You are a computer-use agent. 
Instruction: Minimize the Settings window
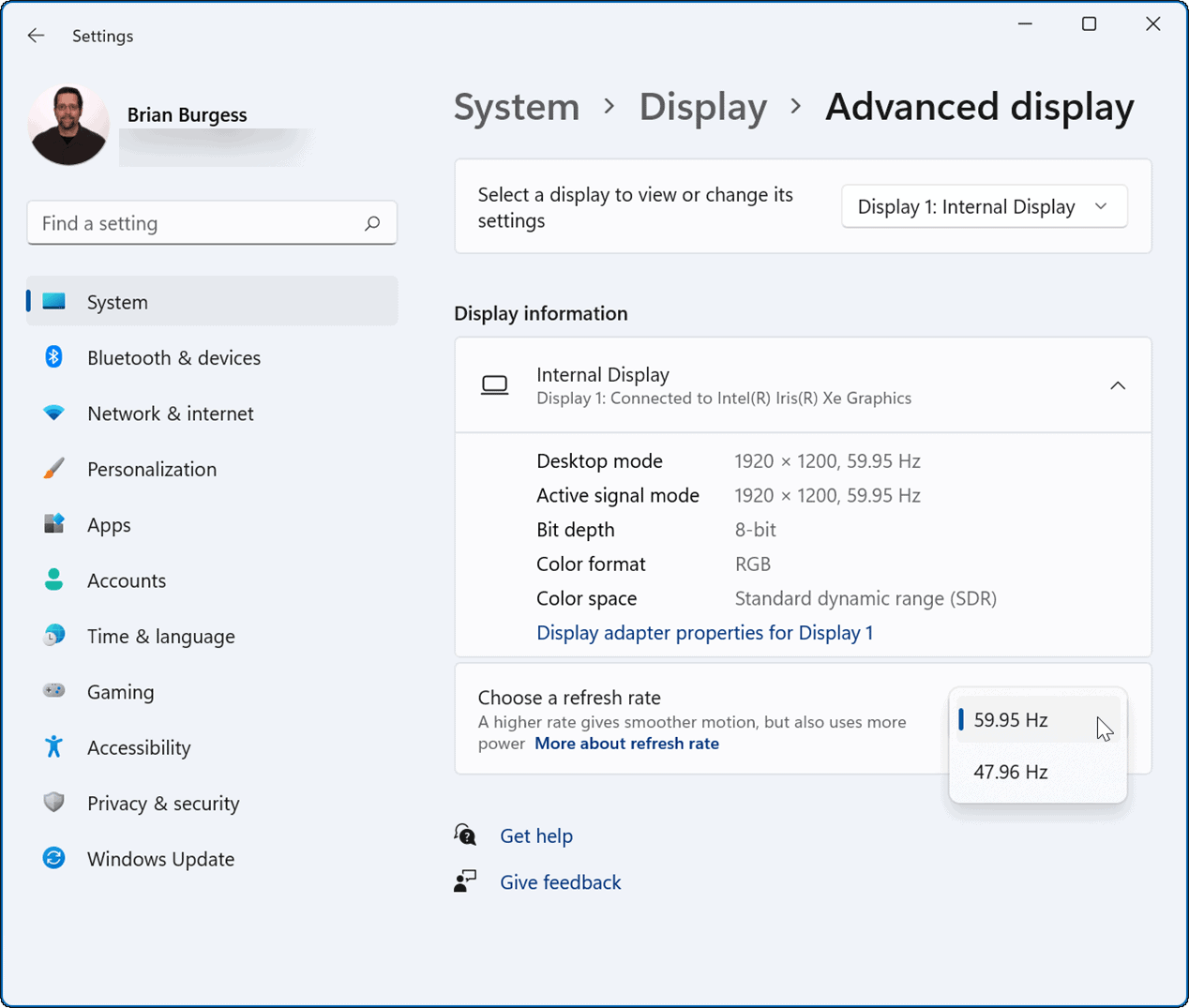[x=1025, y=23]
